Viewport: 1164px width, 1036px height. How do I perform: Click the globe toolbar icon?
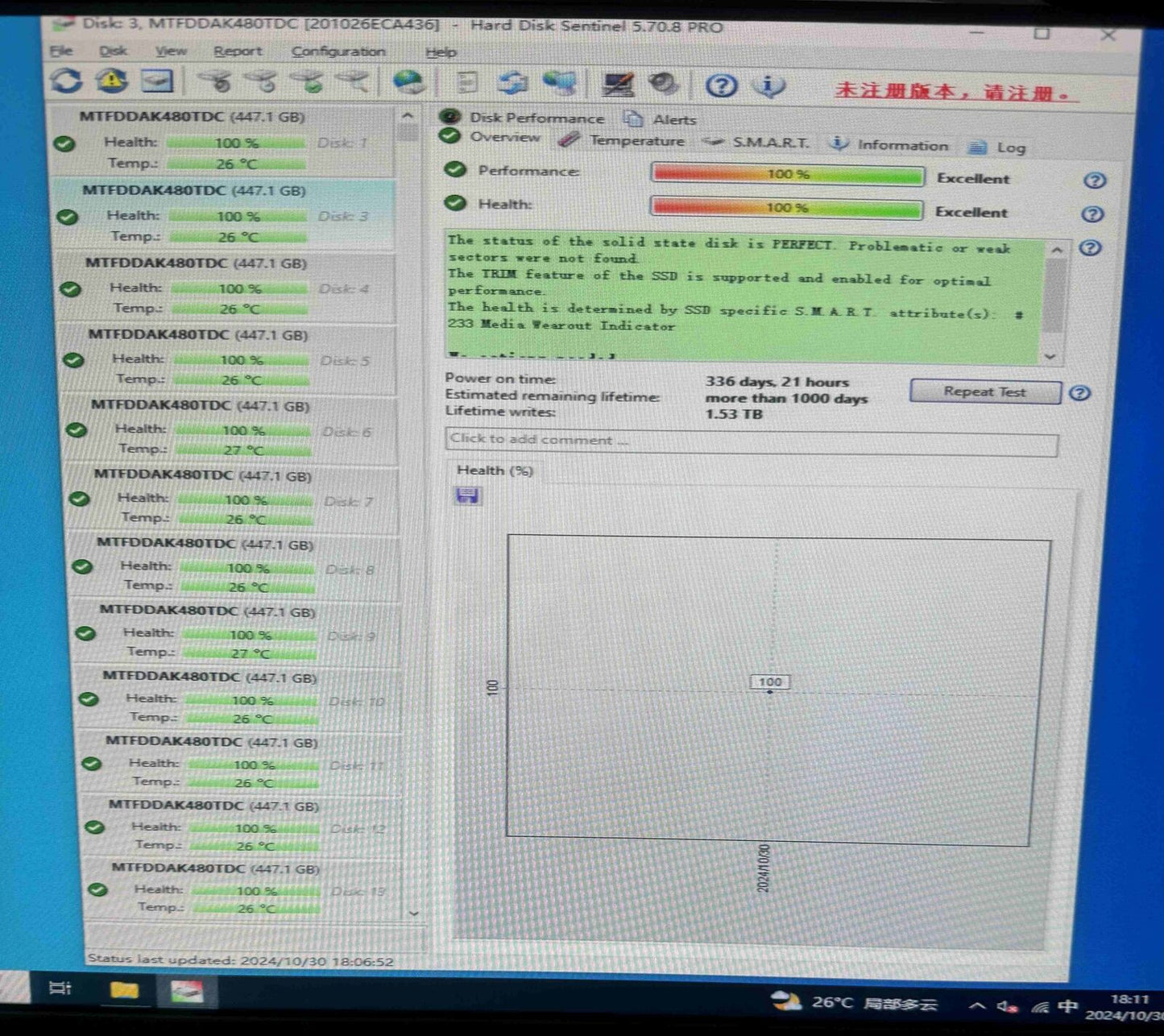408,81
